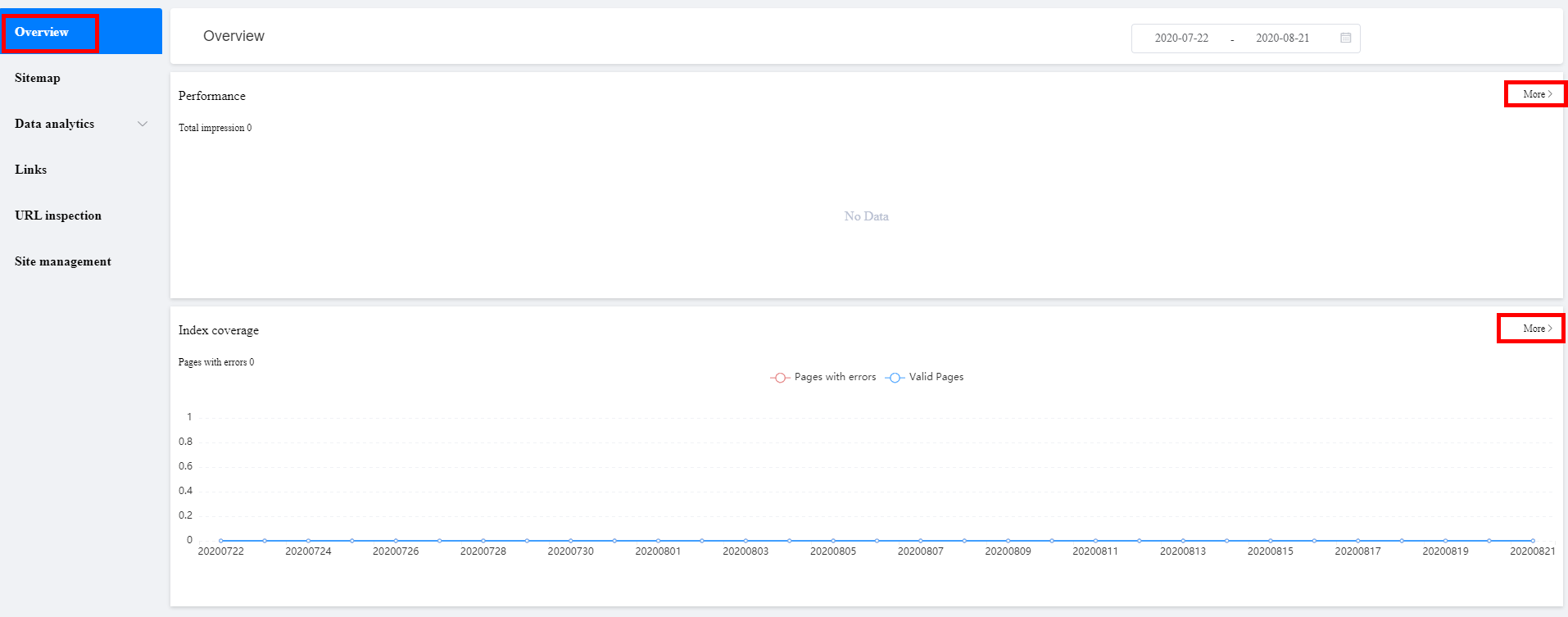1568x617 pixels.
Task: Click the Total impression 0 text
Action: [215, 128]
